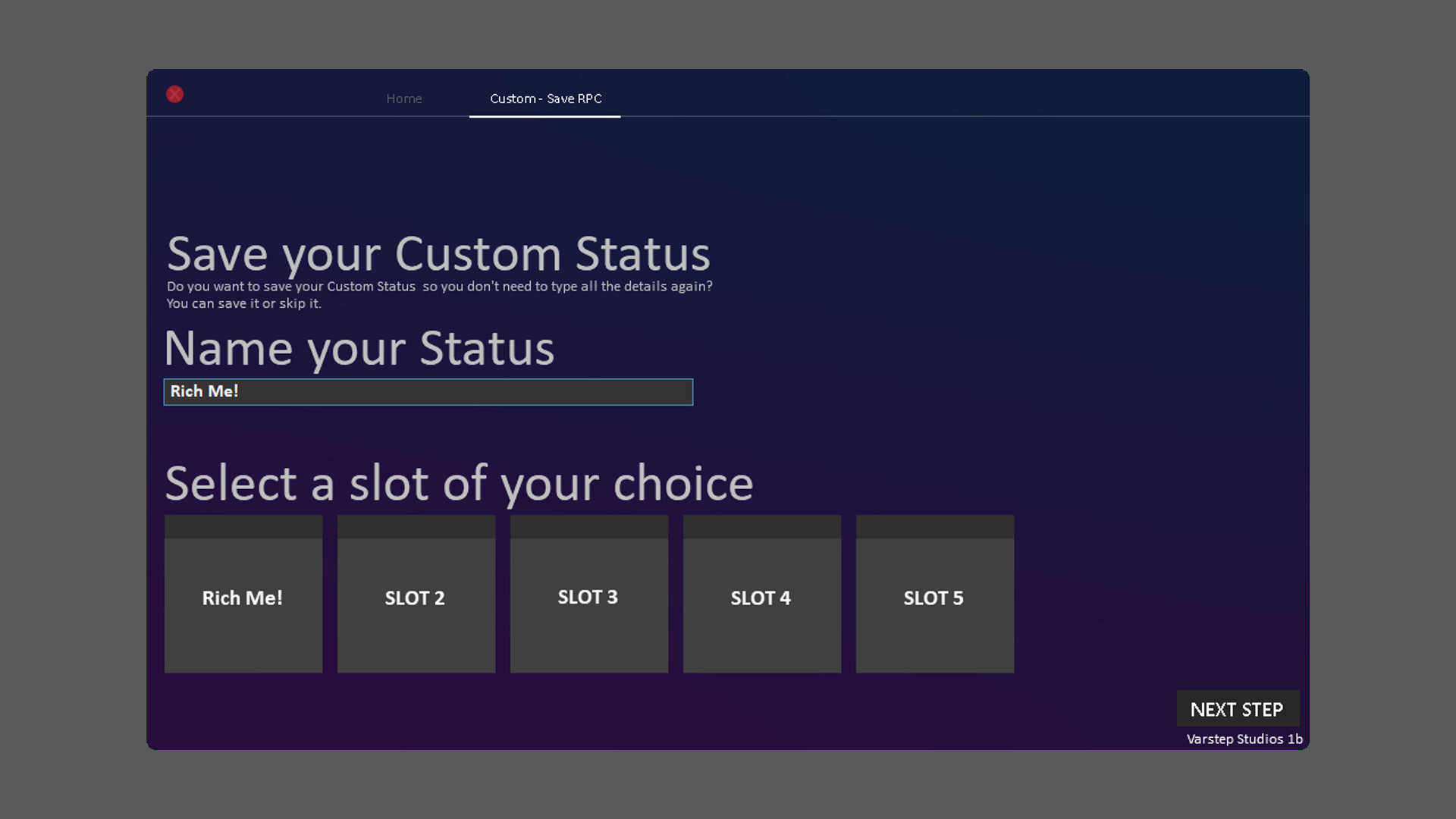Focus the status name input field
1456x819 pixels.
(x=428, y=392)
